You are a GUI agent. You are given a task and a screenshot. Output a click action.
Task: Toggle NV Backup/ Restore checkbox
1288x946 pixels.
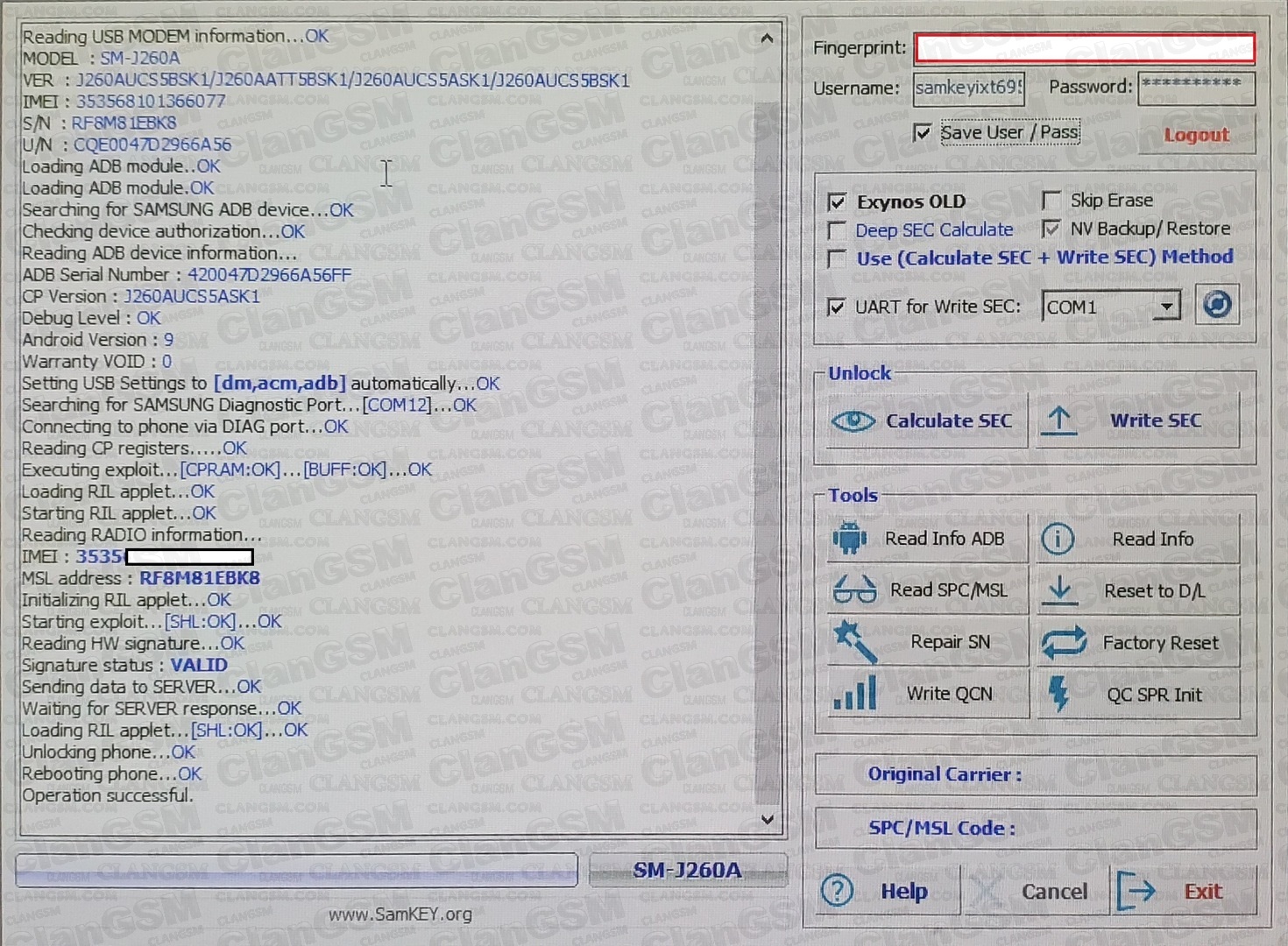1051,229
